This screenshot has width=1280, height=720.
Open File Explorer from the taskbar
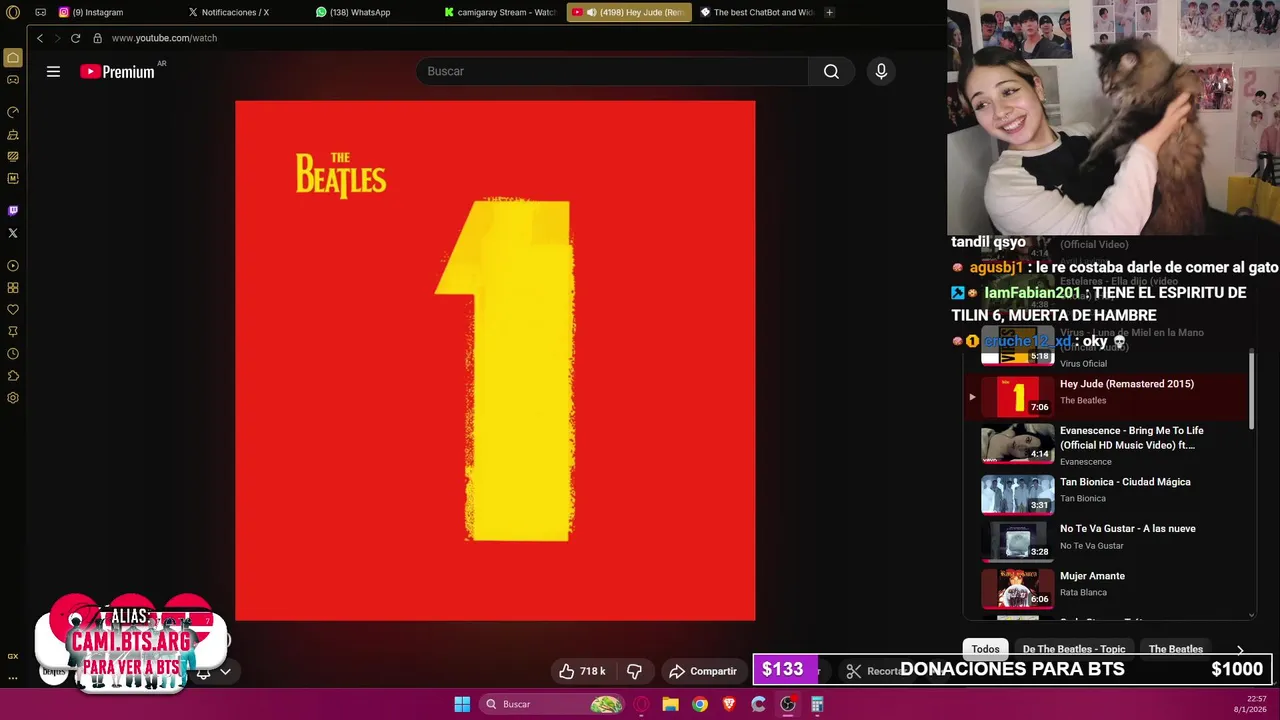(x=671, y=704)
